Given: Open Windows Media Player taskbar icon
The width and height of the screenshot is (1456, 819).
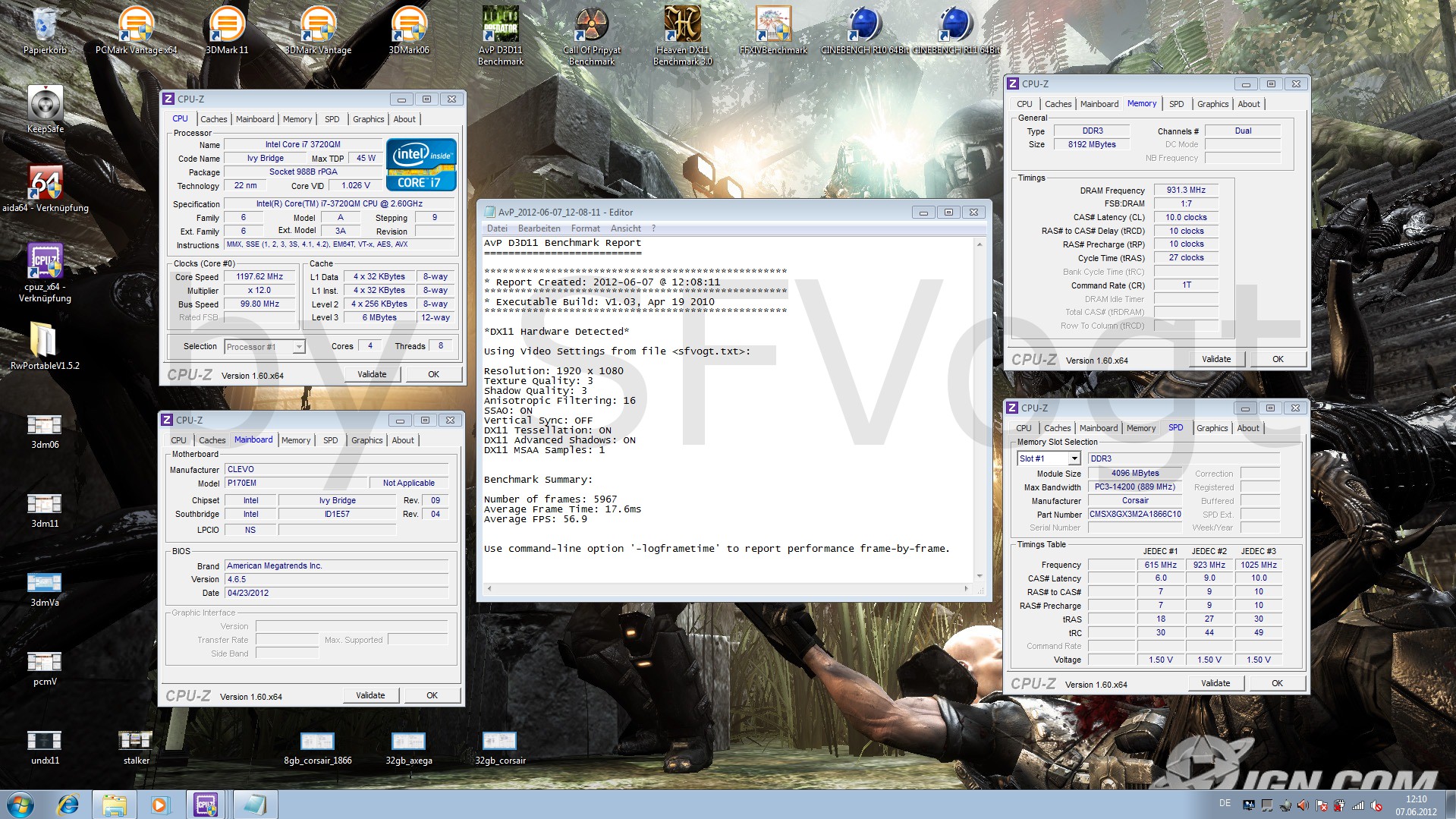Looking at the screenshot, I should 159,805.
